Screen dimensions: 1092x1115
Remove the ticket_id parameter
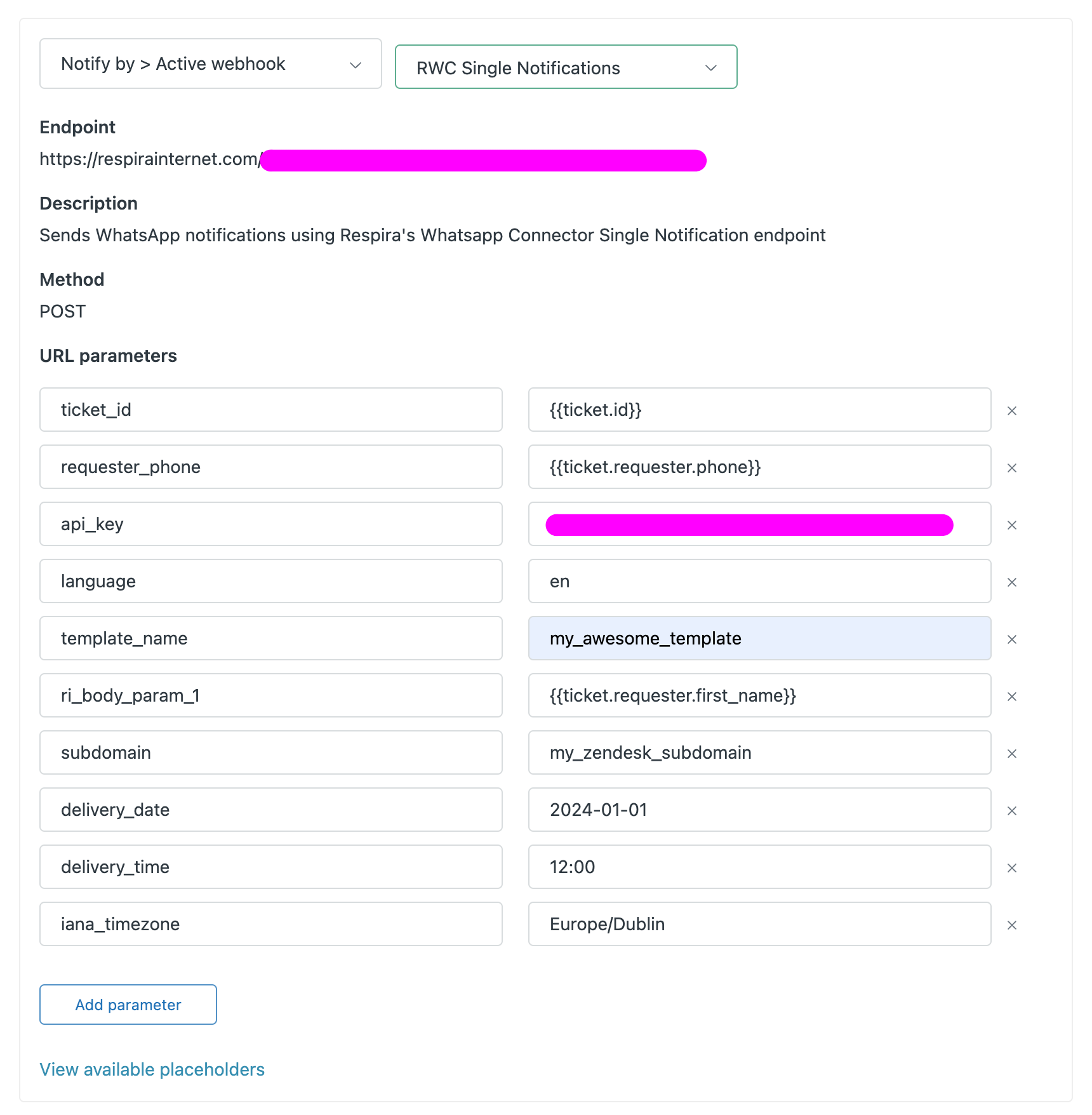coord(1011,411)
